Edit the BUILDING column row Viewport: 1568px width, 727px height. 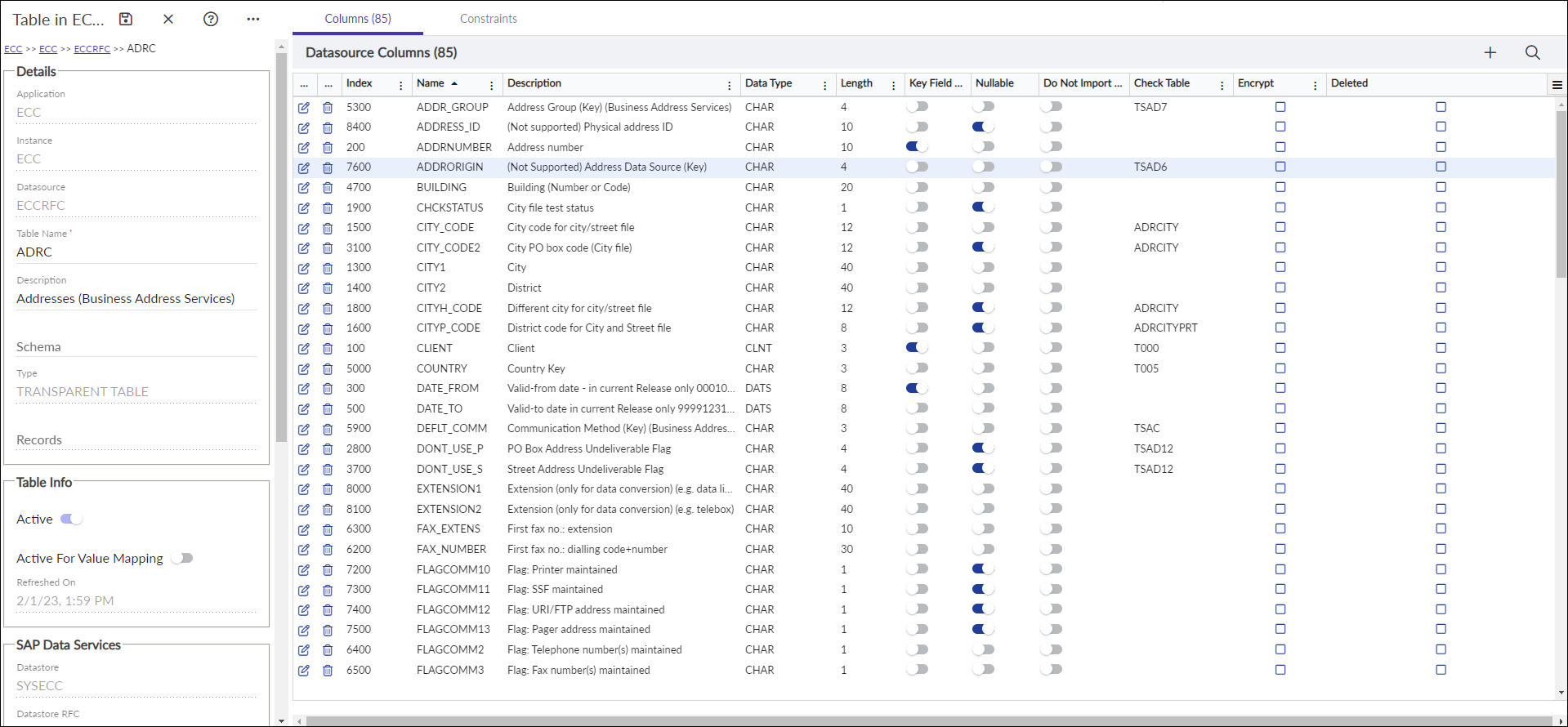304,188
